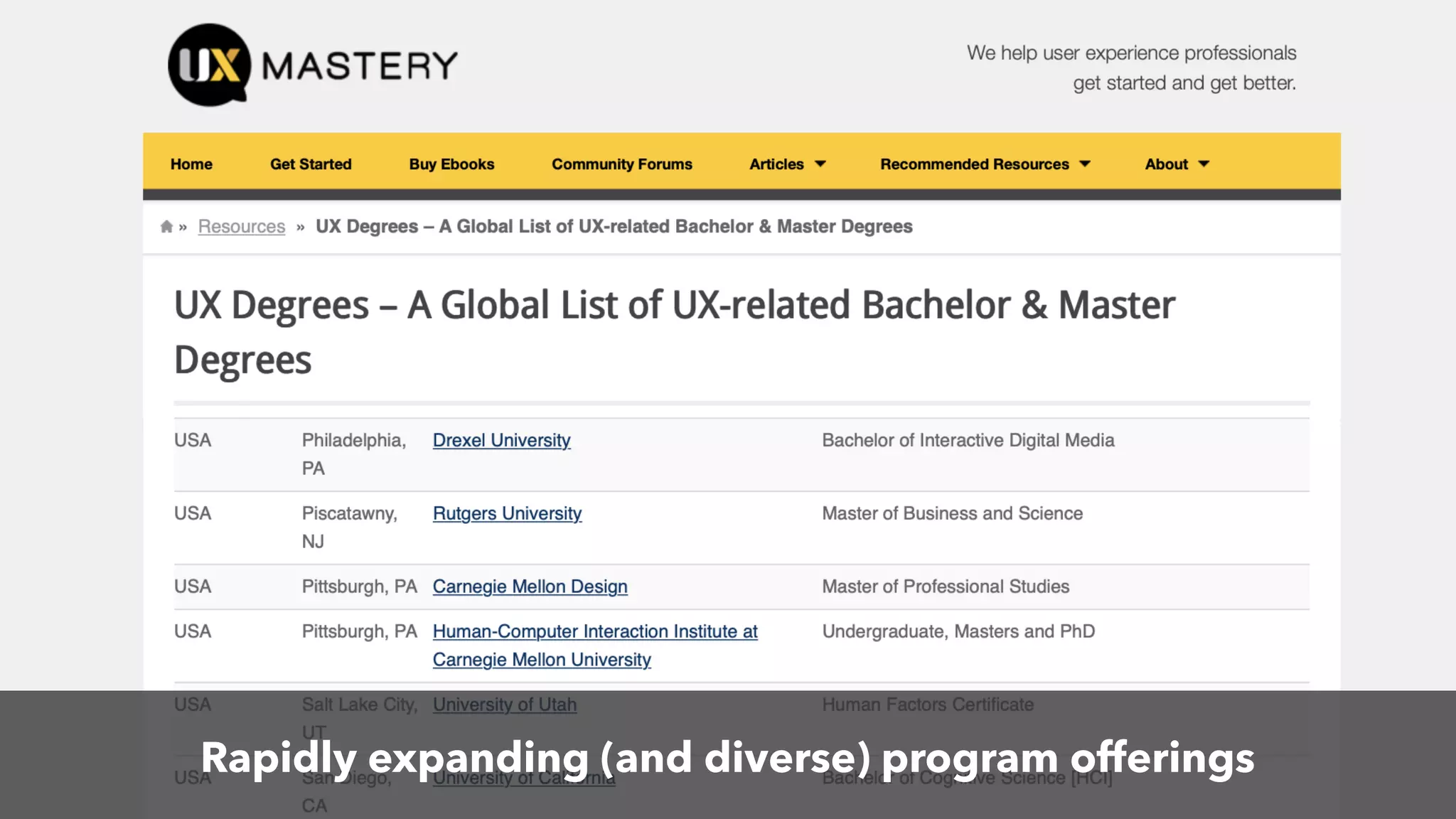This screenshot has width=1456, height=819.
Task: Select 'Bachelor of Interactive Digital Media' text
Action: (x=968, y=440)
